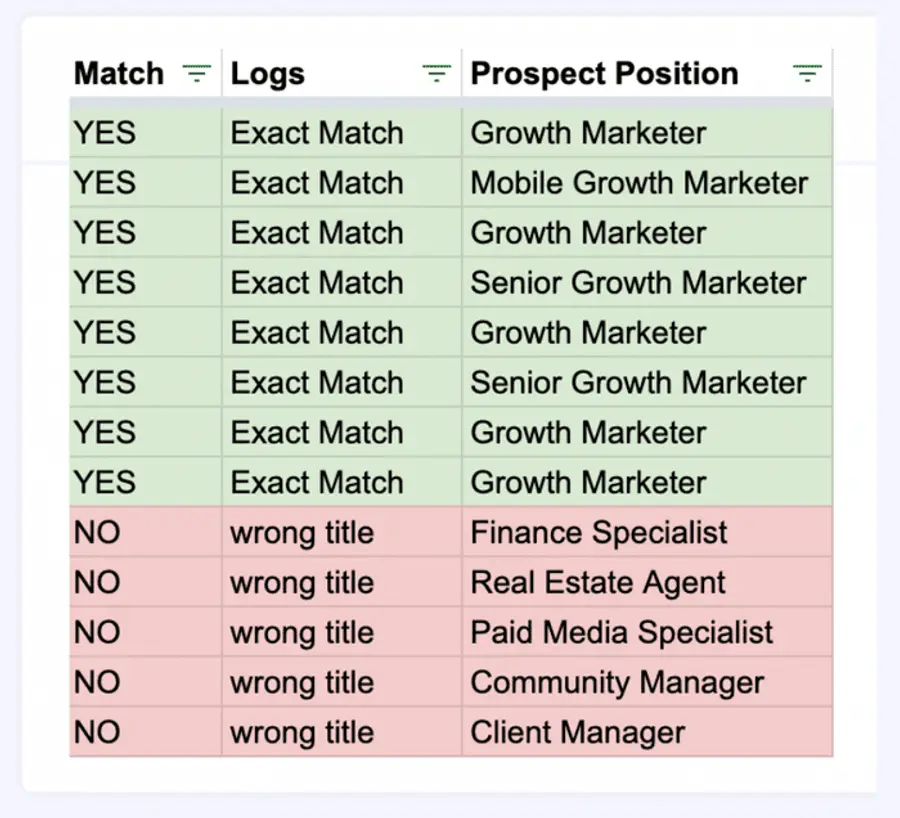Open the Prospect Position filter icon

[807, 73]
